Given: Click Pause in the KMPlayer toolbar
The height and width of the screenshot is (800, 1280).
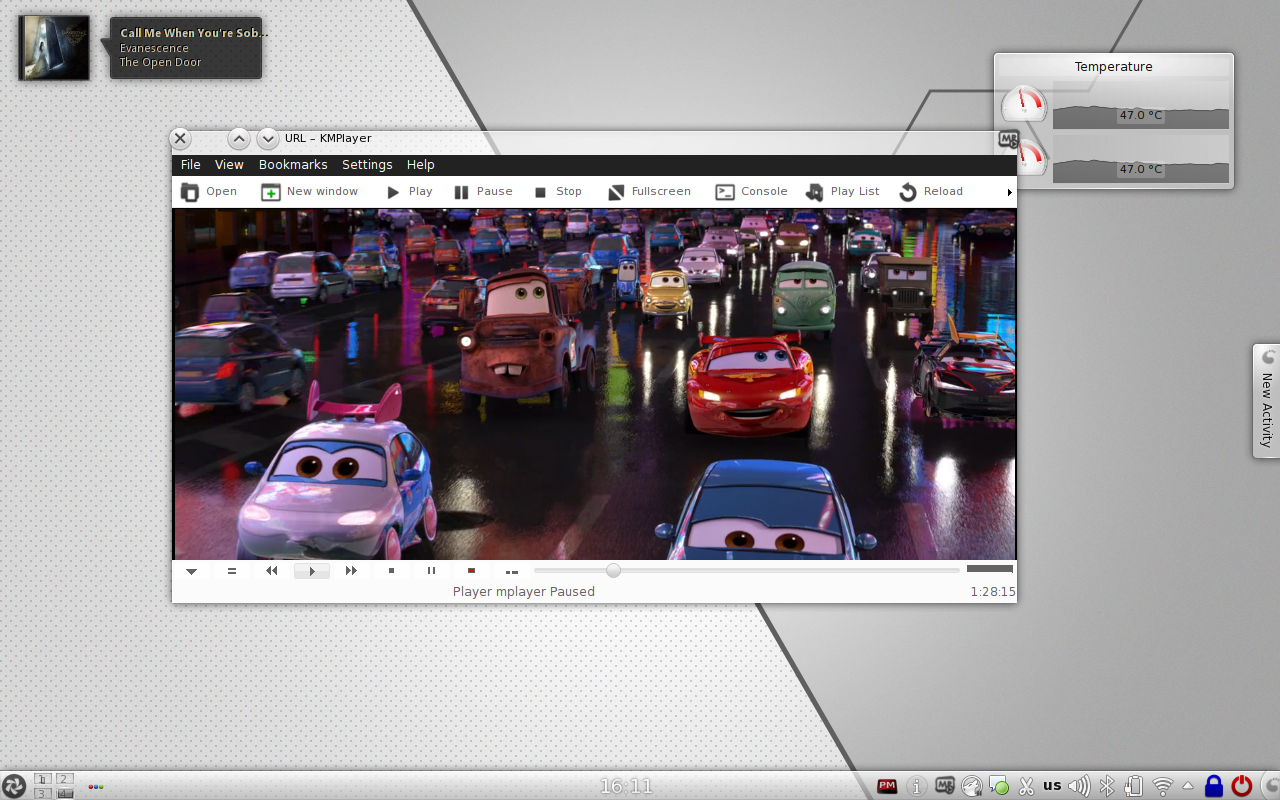Looking at the screenshot, I should [x=482, y=192].
